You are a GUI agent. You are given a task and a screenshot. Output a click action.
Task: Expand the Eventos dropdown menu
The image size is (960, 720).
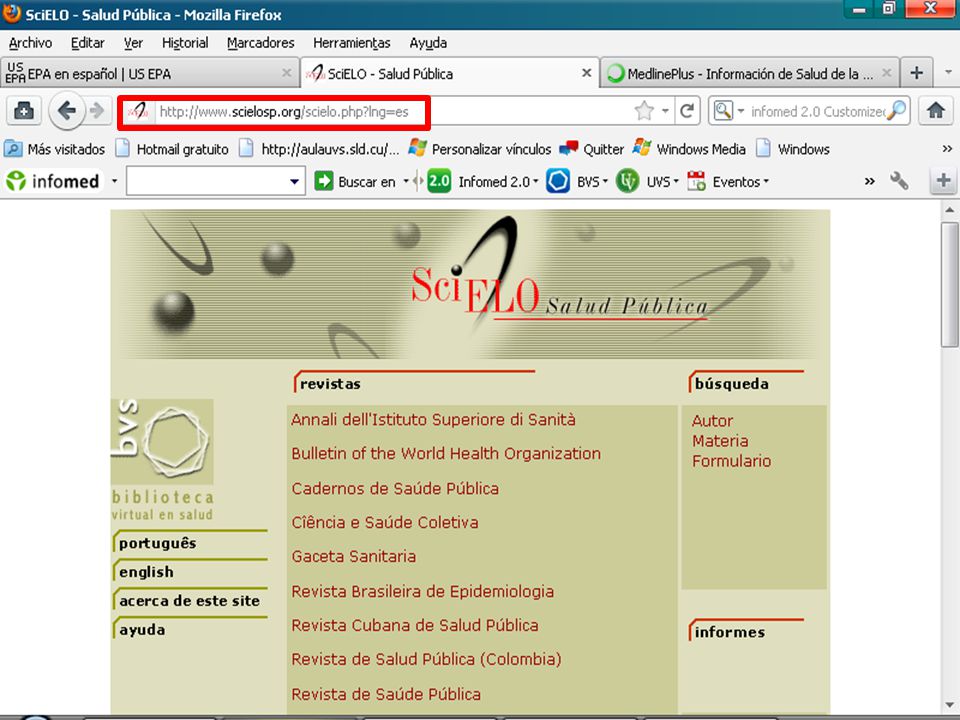click(x=766, y=182)
